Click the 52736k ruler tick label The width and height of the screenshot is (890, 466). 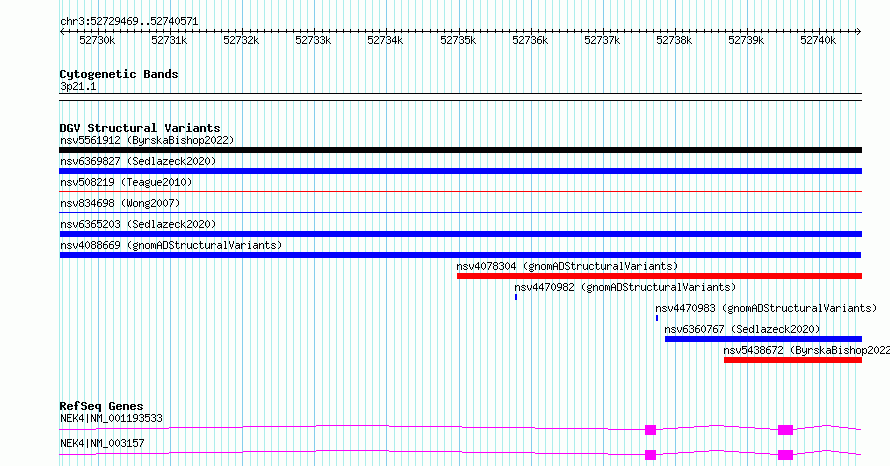point(530,40)
